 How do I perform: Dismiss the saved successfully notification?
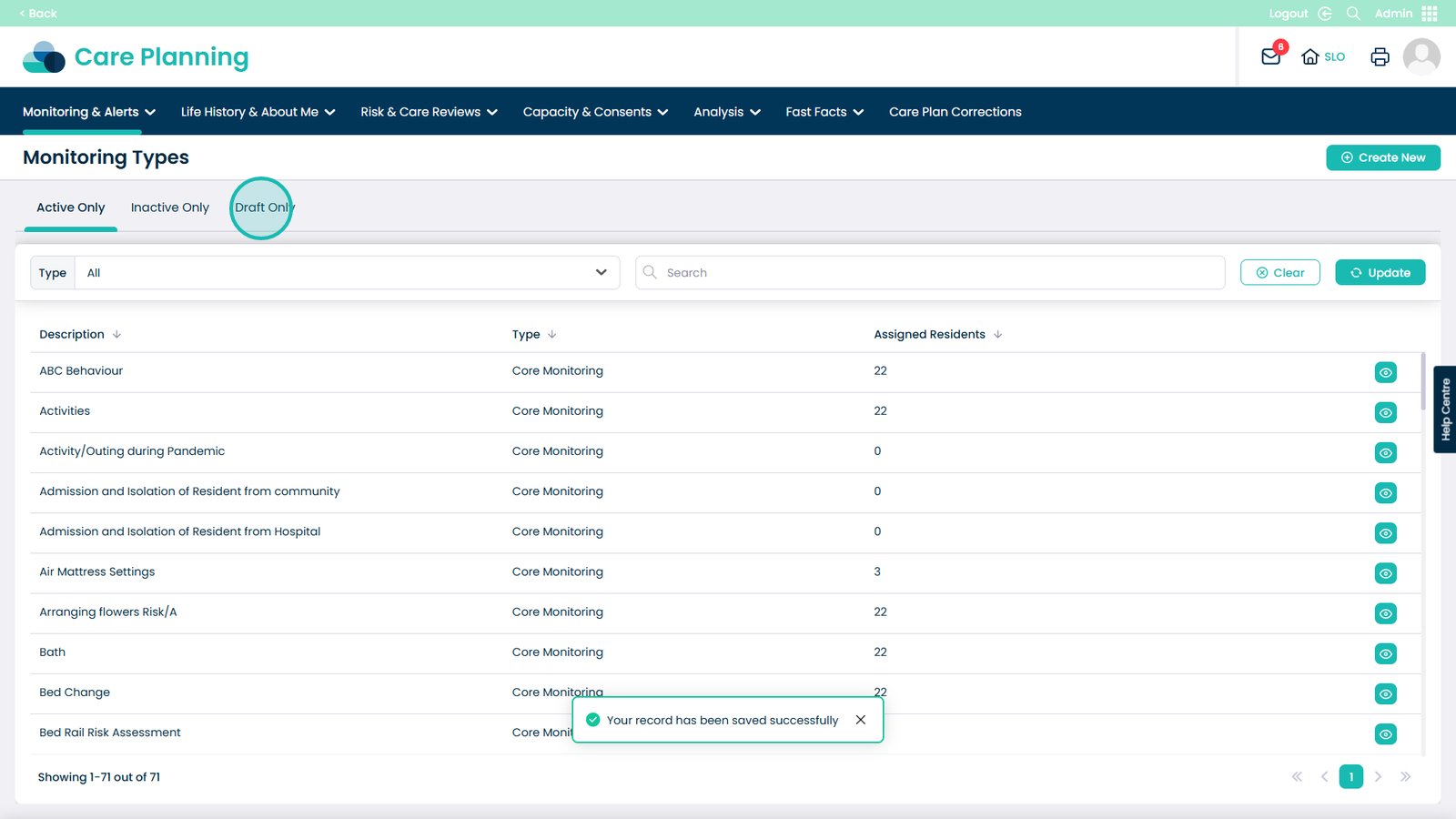(x=860, y=720)
